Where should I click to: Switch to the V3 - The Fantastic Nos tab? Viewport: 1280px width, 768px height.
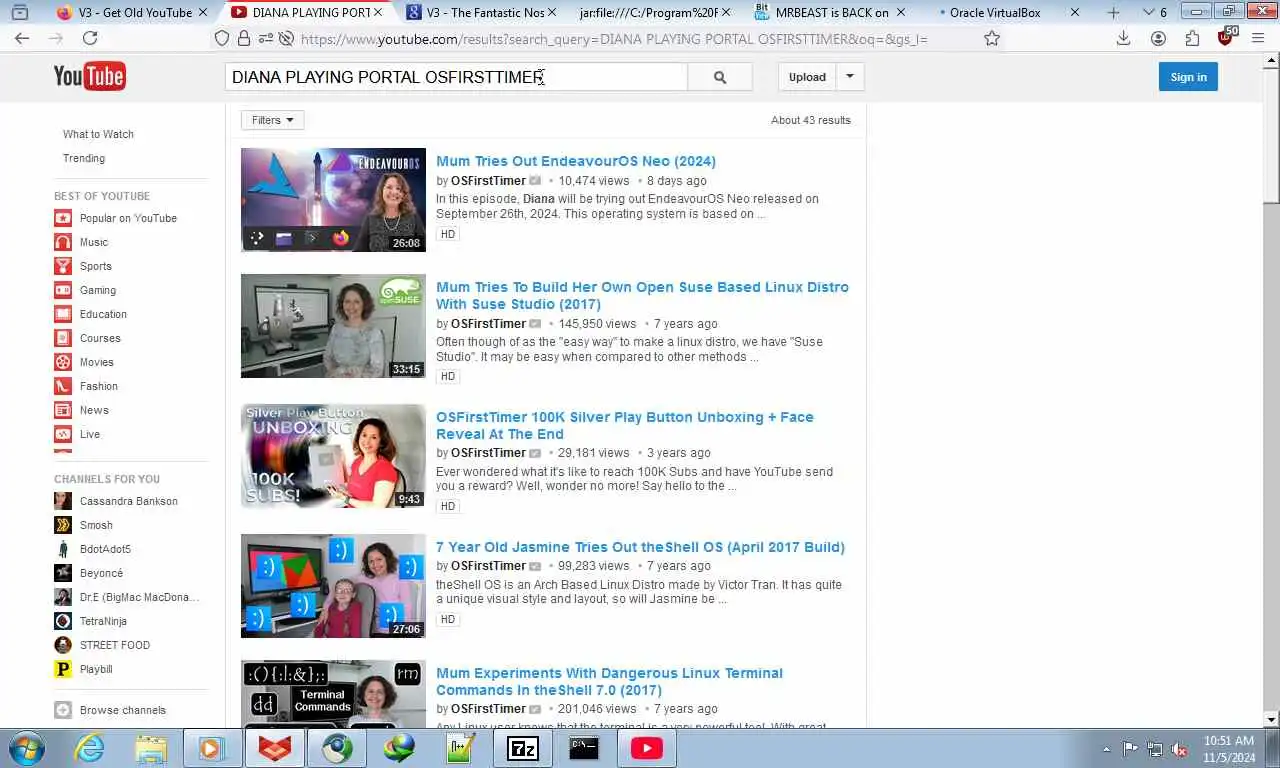click(x=482, y=13)
